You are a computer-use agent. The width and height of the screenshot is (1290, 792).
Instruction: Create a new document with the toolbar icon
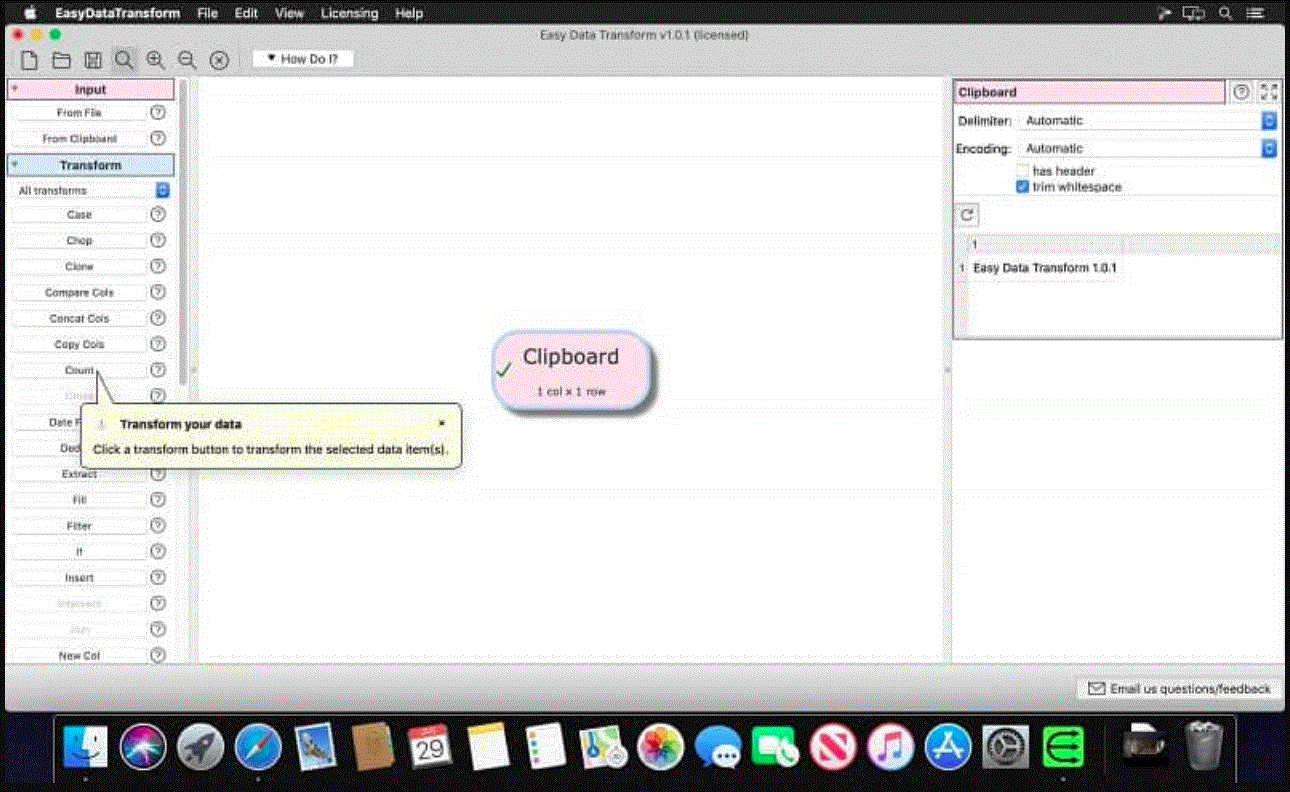point(30,60)
